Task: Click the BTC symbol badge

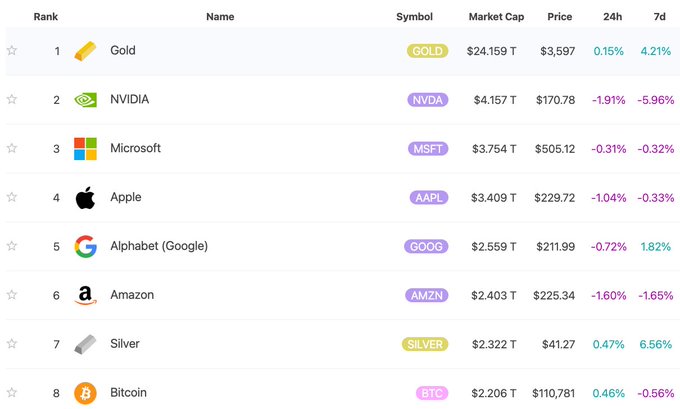Action: coord(432,393)
